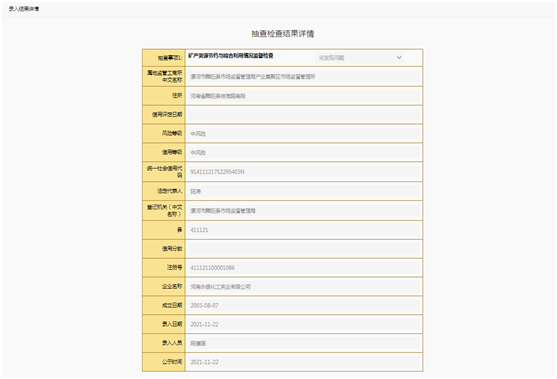The image size is (557, 379).
Task: Click the 统一社会信用代码 field
Action: tap(304, 172)
